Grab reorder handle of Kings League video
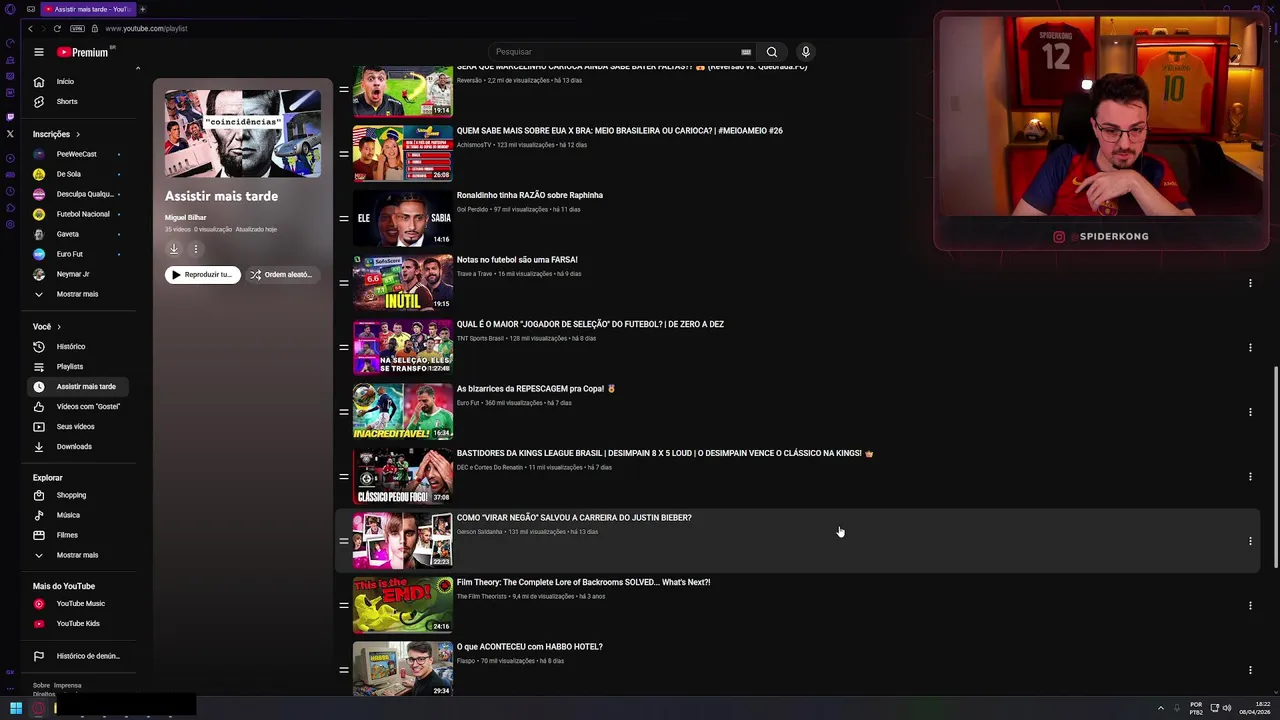Viewport: 1280px width, 720px height. tap(343, 476)
